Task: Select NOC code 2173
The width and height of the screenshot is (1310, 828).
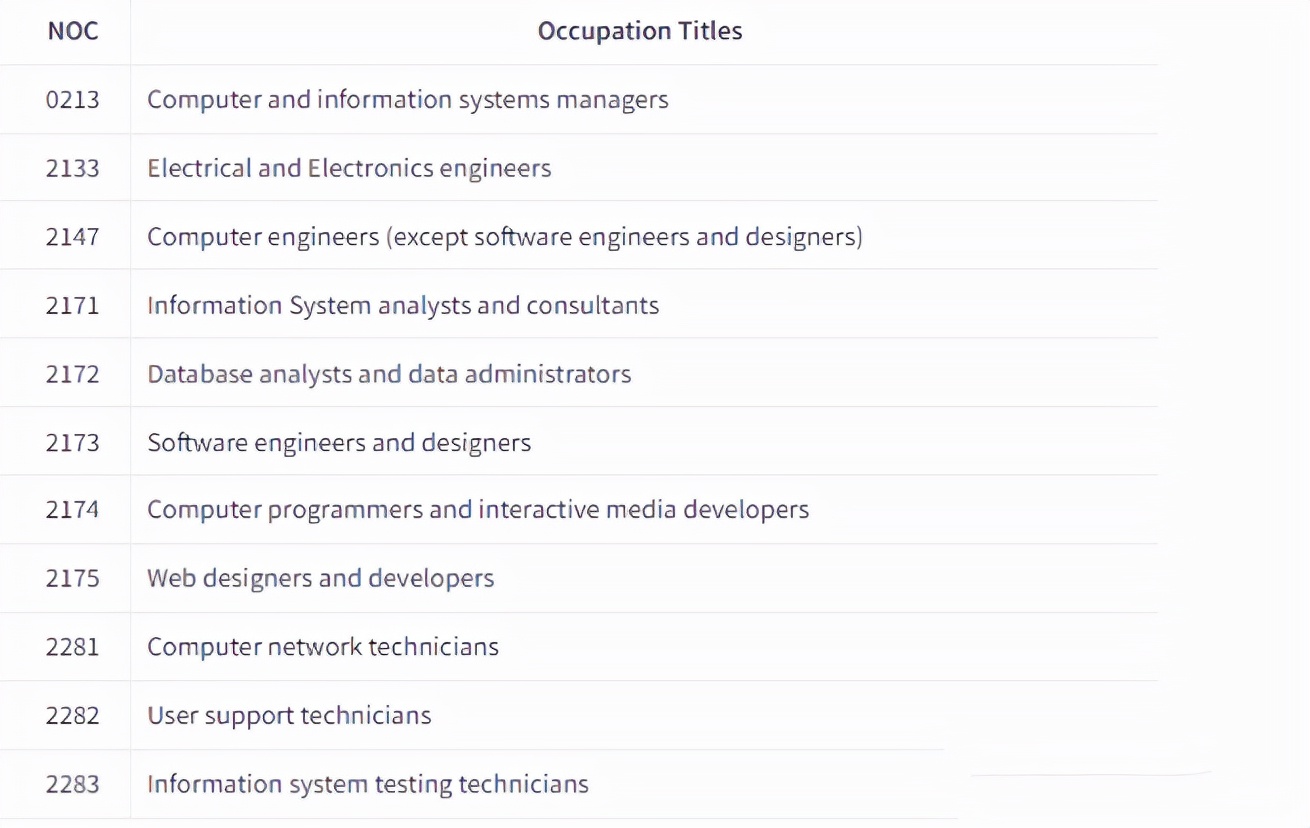Action: (x=73, y=442)
